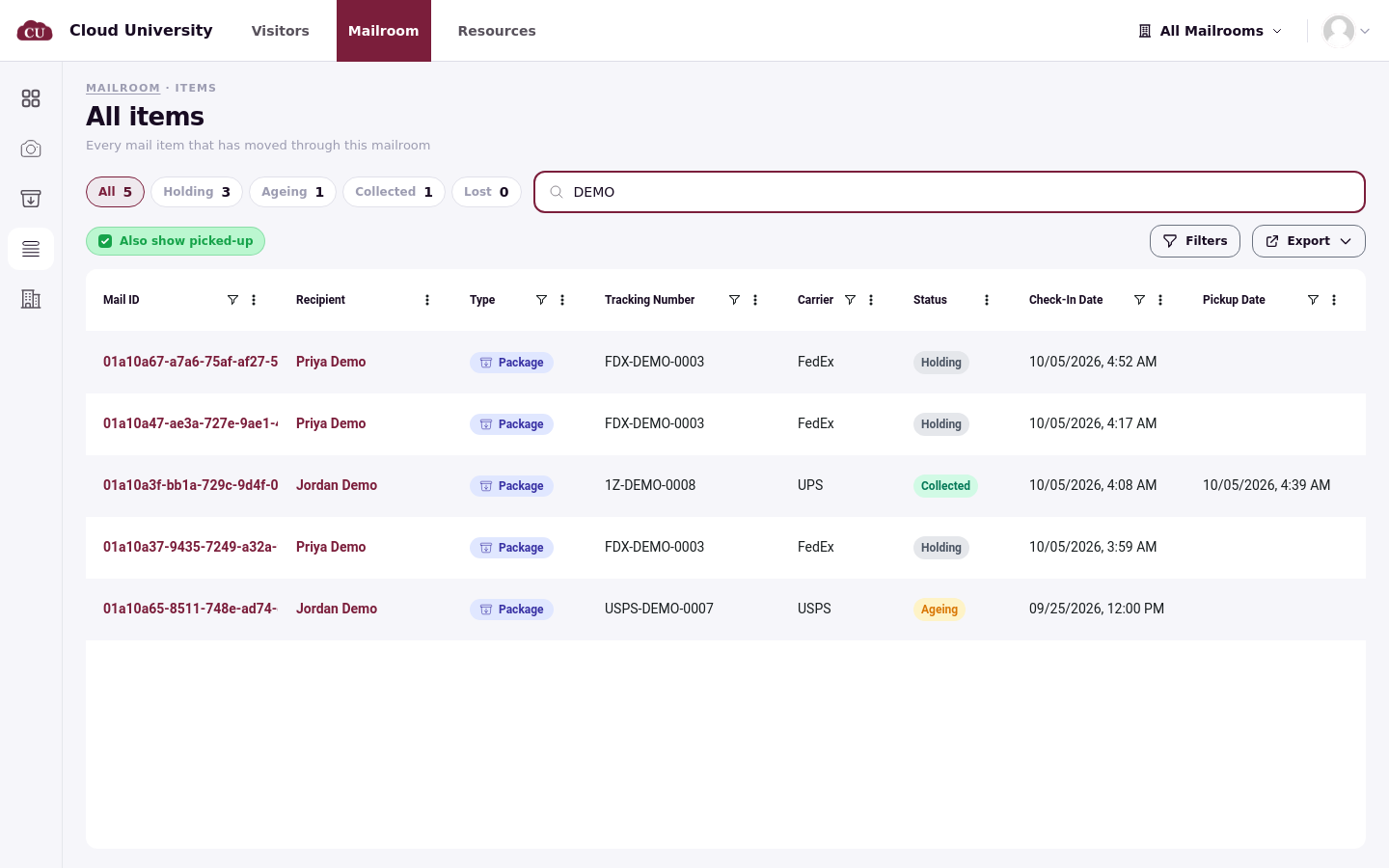The image size is (1389, 868).
Task: Follow the MAILROOM breadcrumb link
Action: [x=123, y=88]
